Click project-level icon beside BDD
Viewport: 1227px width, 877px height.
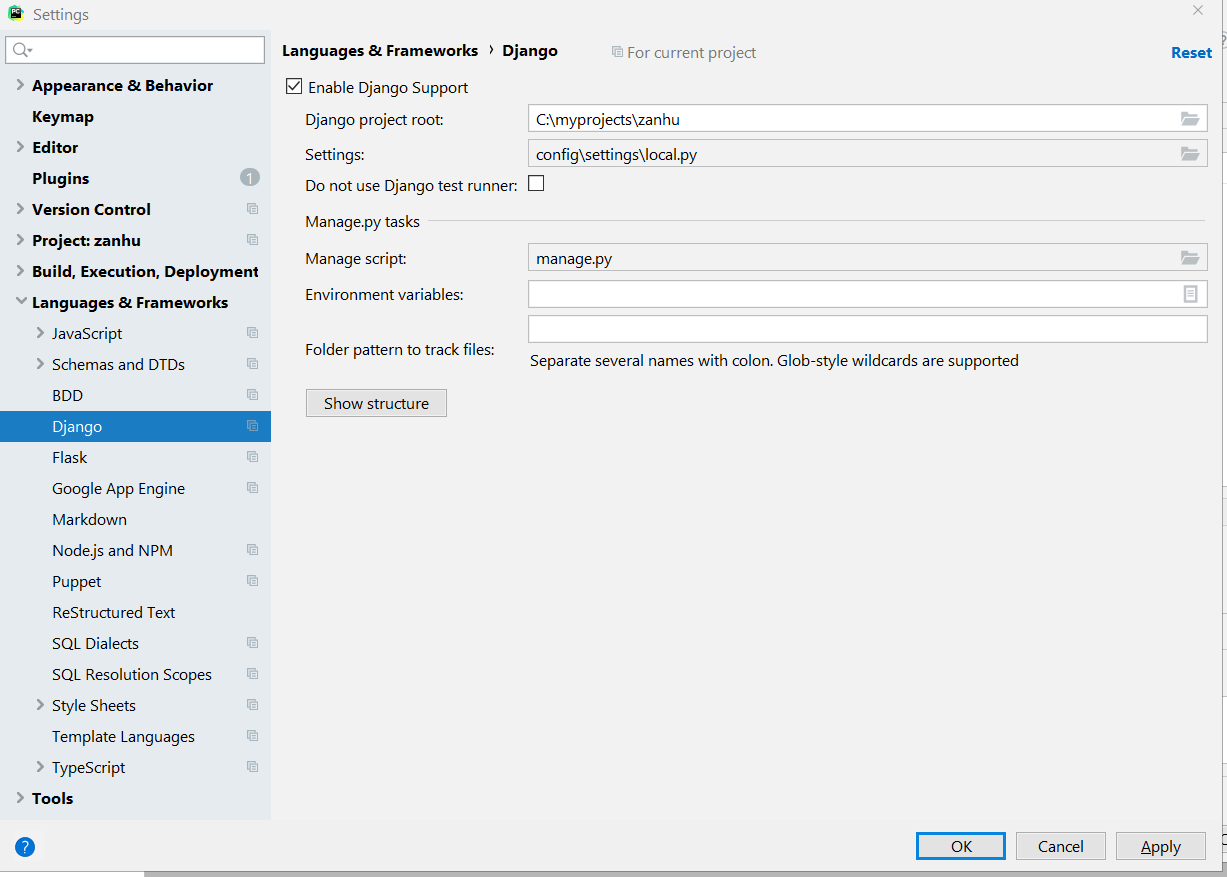[252, 395]
